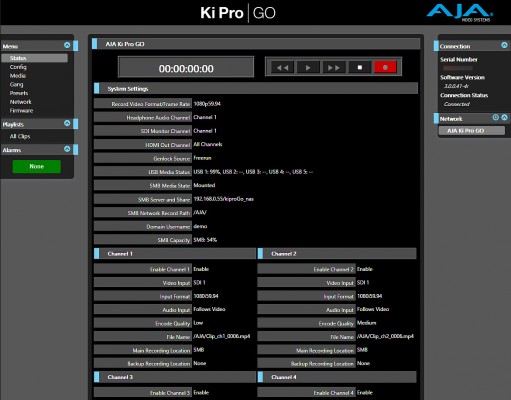Open the Firmware menu item

tap(21, 110)
